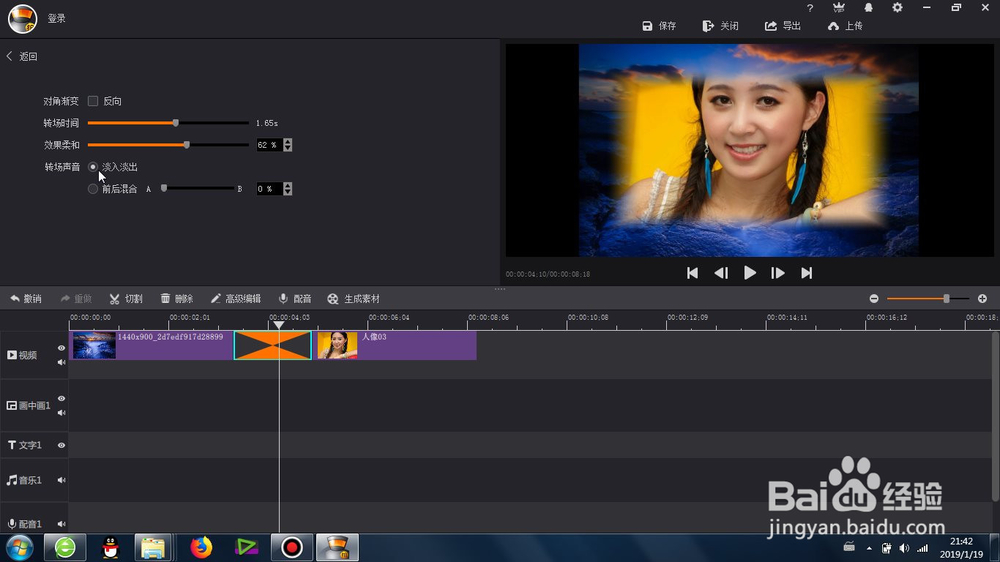Go back using the 返回 chevron
The image size is (1000, 562).
click(10, 56)
